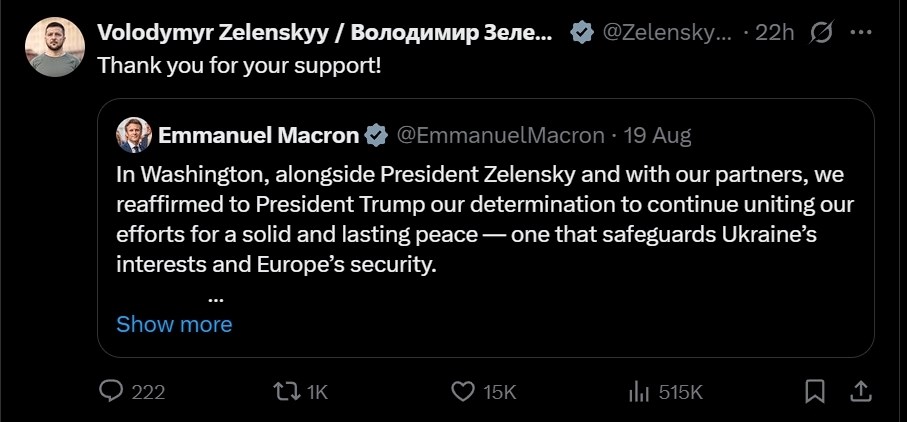
Task: Open Emmanuel Macron's small avatar
Action: pyautogui.click(x=134, y=135)
